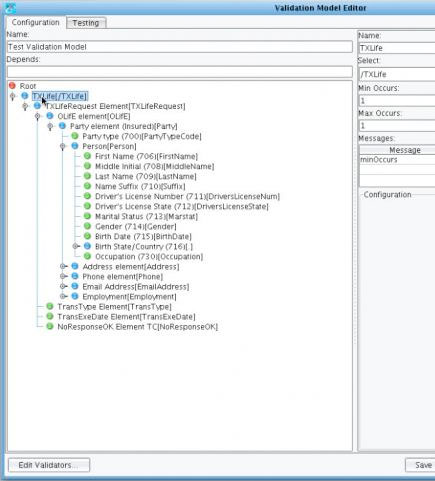Expand the Birth State/Country (716) node
Screen dimensions: 435x481
[76, 246]
